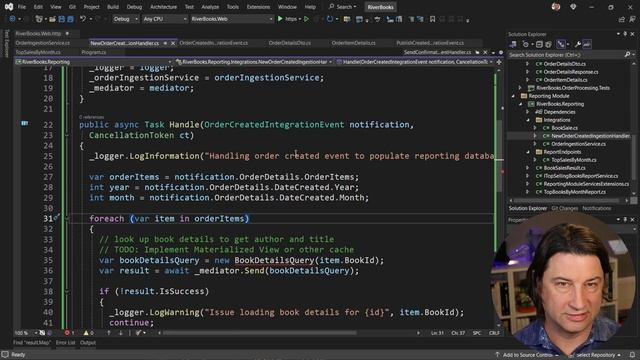Start debugging with the green https play button
The image size is (640, 360).
[x=280, y=19]
